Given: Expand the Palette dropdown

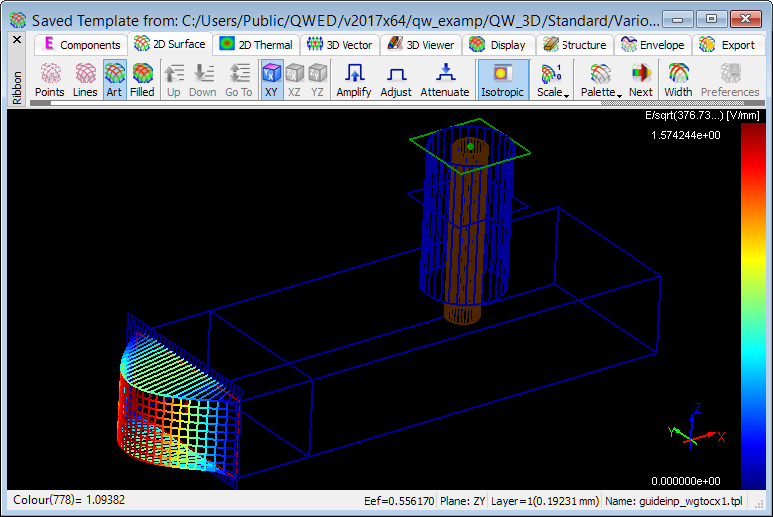Looking at the screenshot, I should [600, 80].
